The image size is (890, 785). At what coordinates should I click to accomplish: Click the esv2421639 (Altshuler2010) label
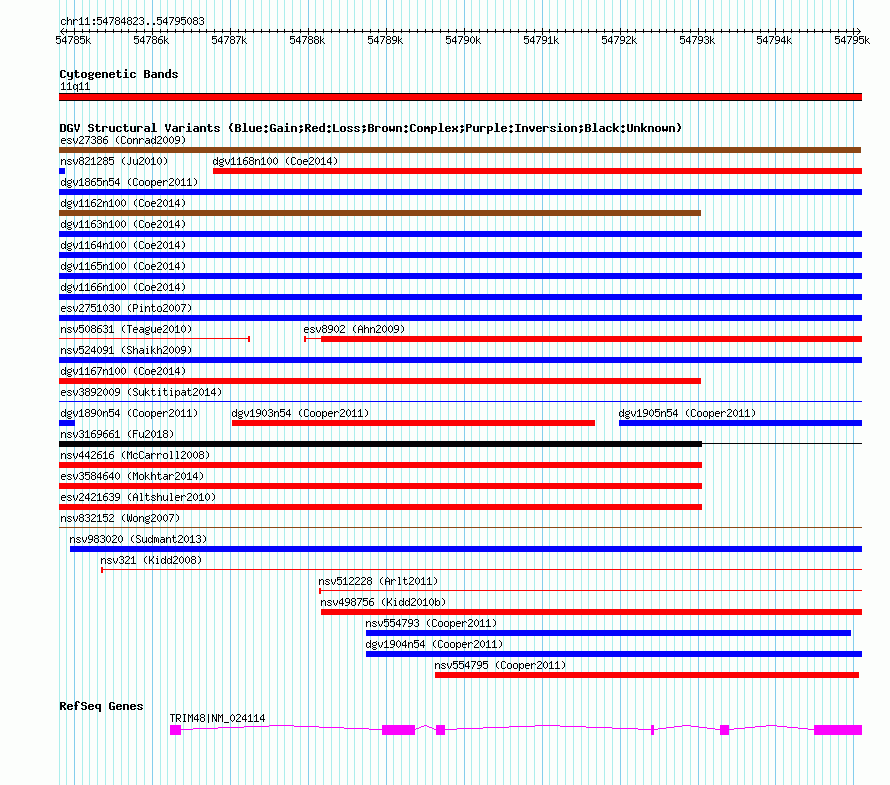tap(138, 497)
